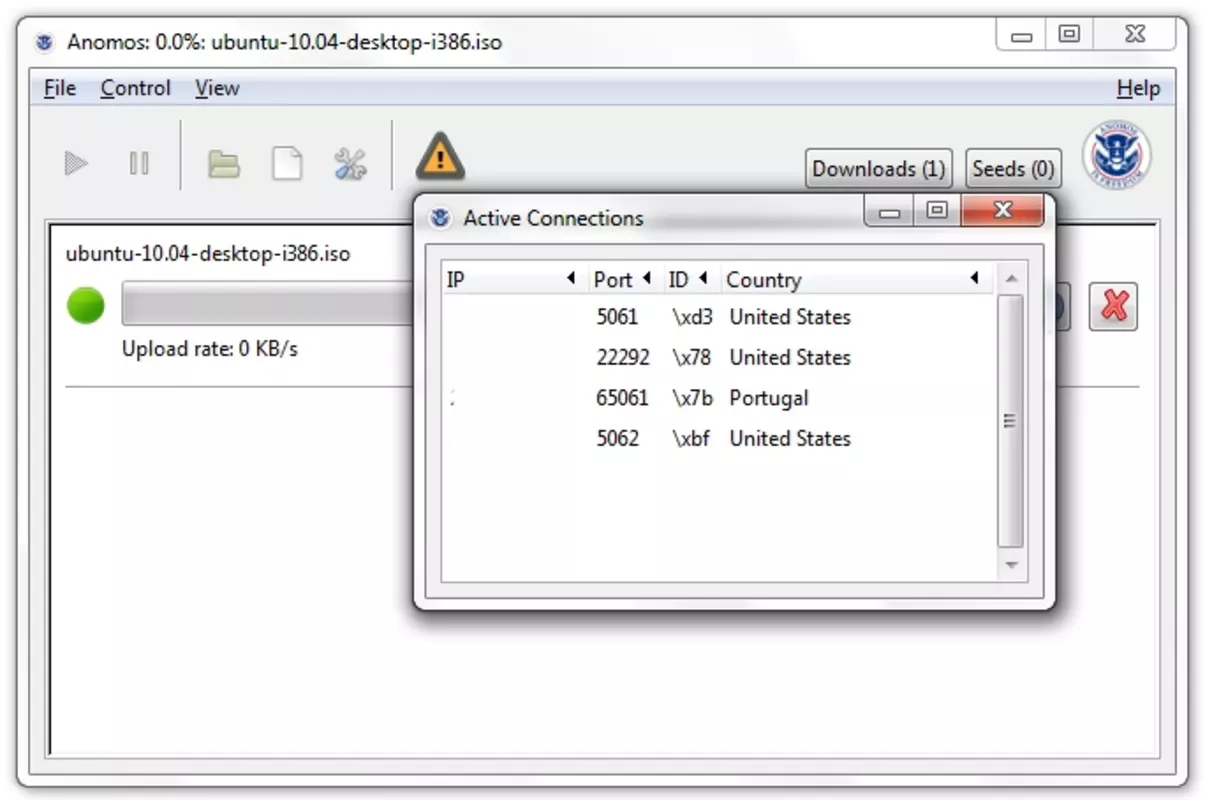1205x800 pixels.
Task: Minimize the main Anomos window
Action: [1021, 35]
